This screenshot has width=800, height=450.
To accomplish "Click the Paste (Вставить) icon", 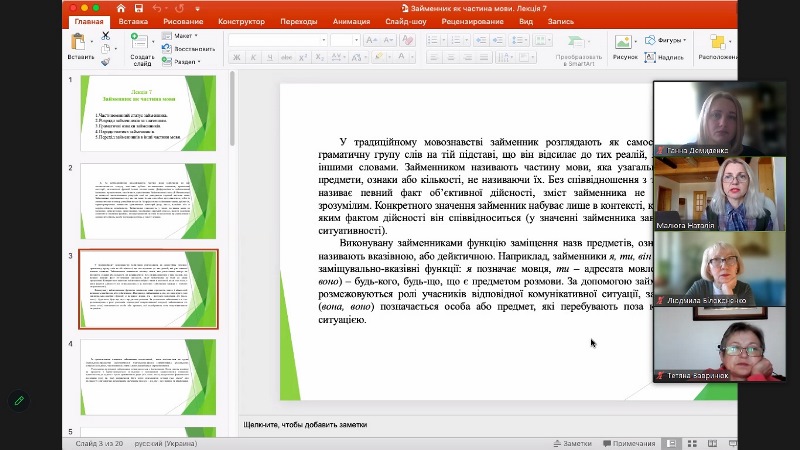I will click(80, 43).
